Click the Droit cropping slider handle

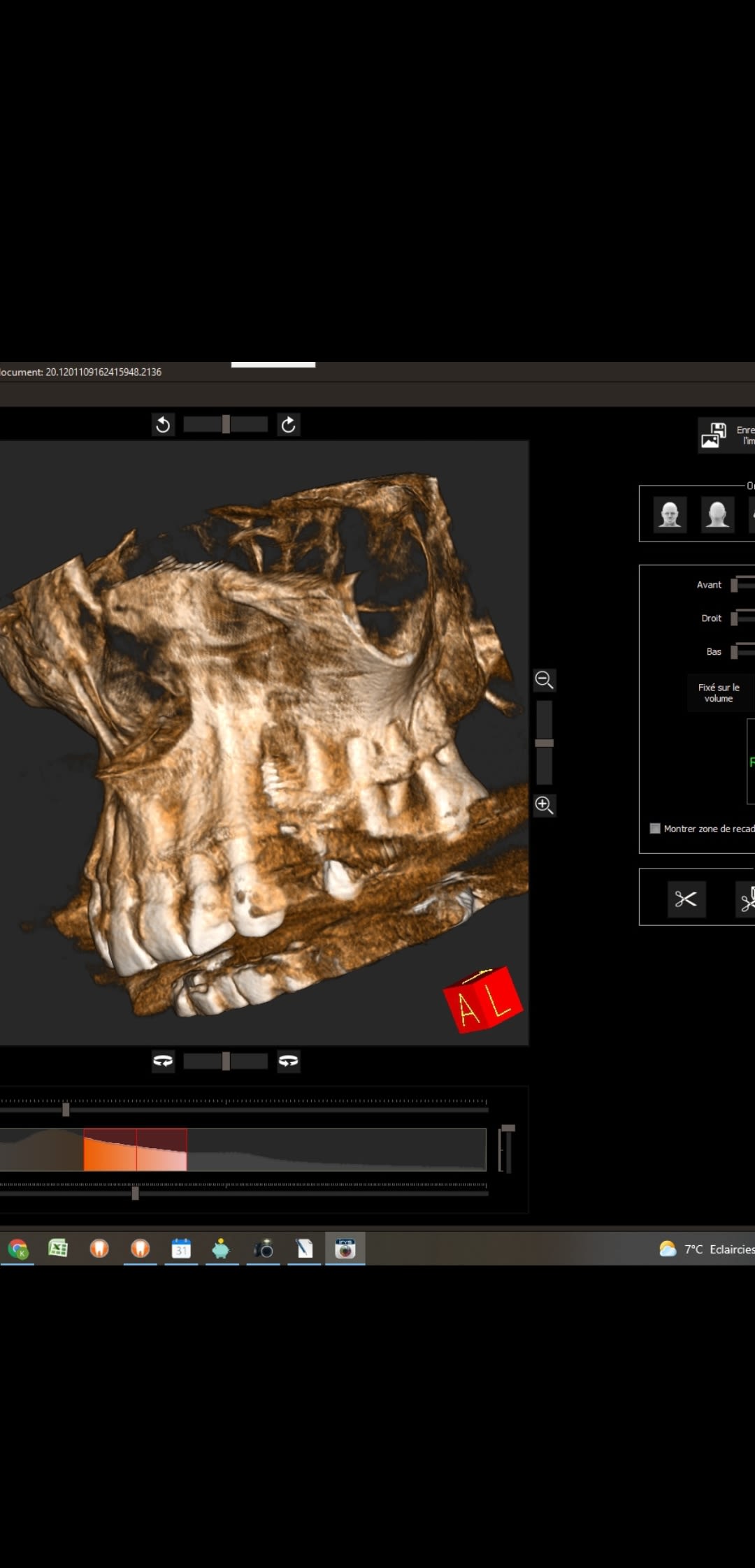click(x=734, y=618)
